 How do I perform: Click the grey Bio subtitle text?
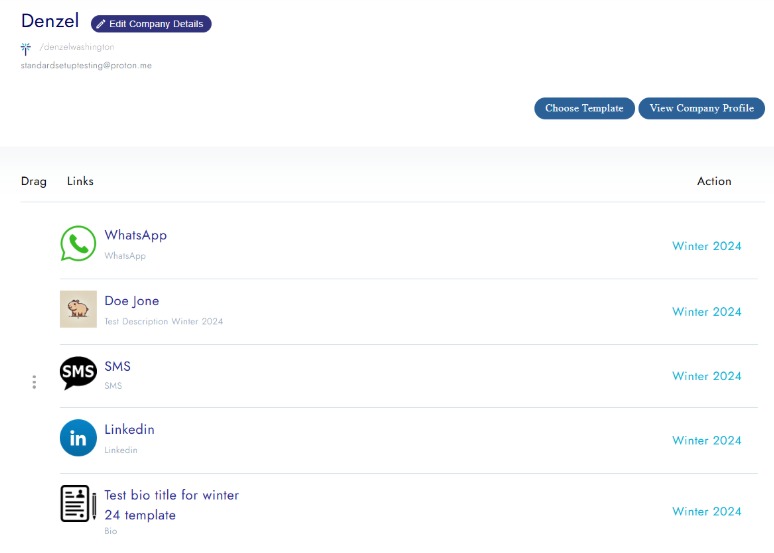tap(111, 531)
